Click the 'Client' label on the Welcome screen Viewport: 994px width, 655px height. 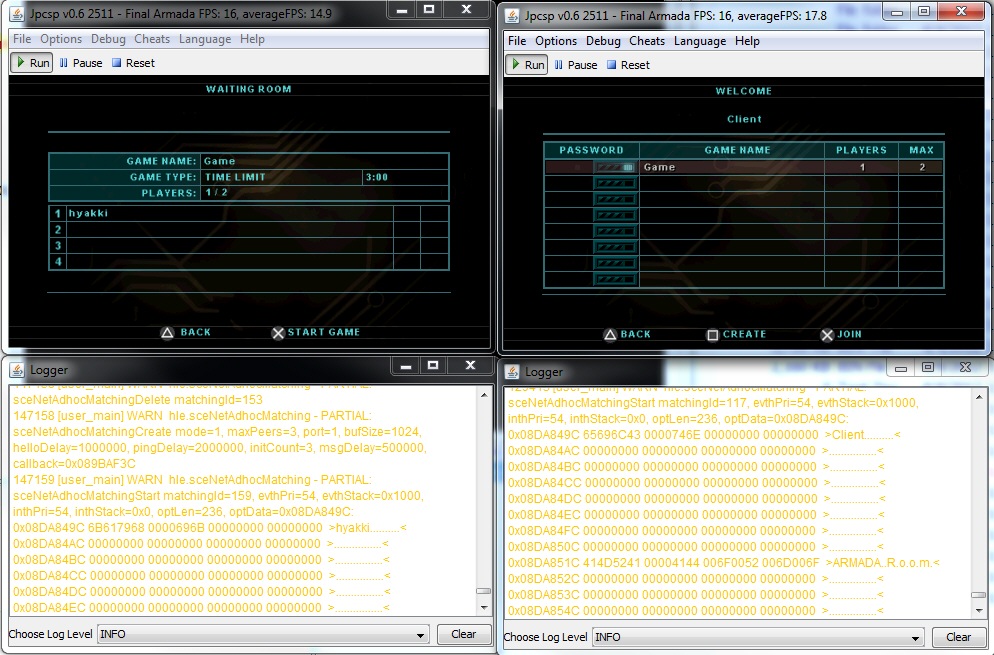point(744,119)
